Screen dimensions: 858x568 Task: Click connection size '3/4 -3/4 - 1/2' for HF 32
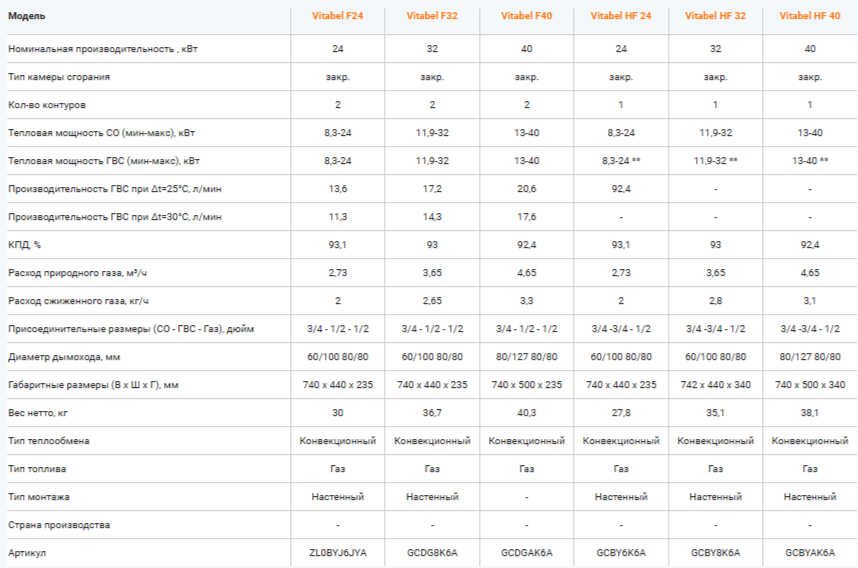715,329
